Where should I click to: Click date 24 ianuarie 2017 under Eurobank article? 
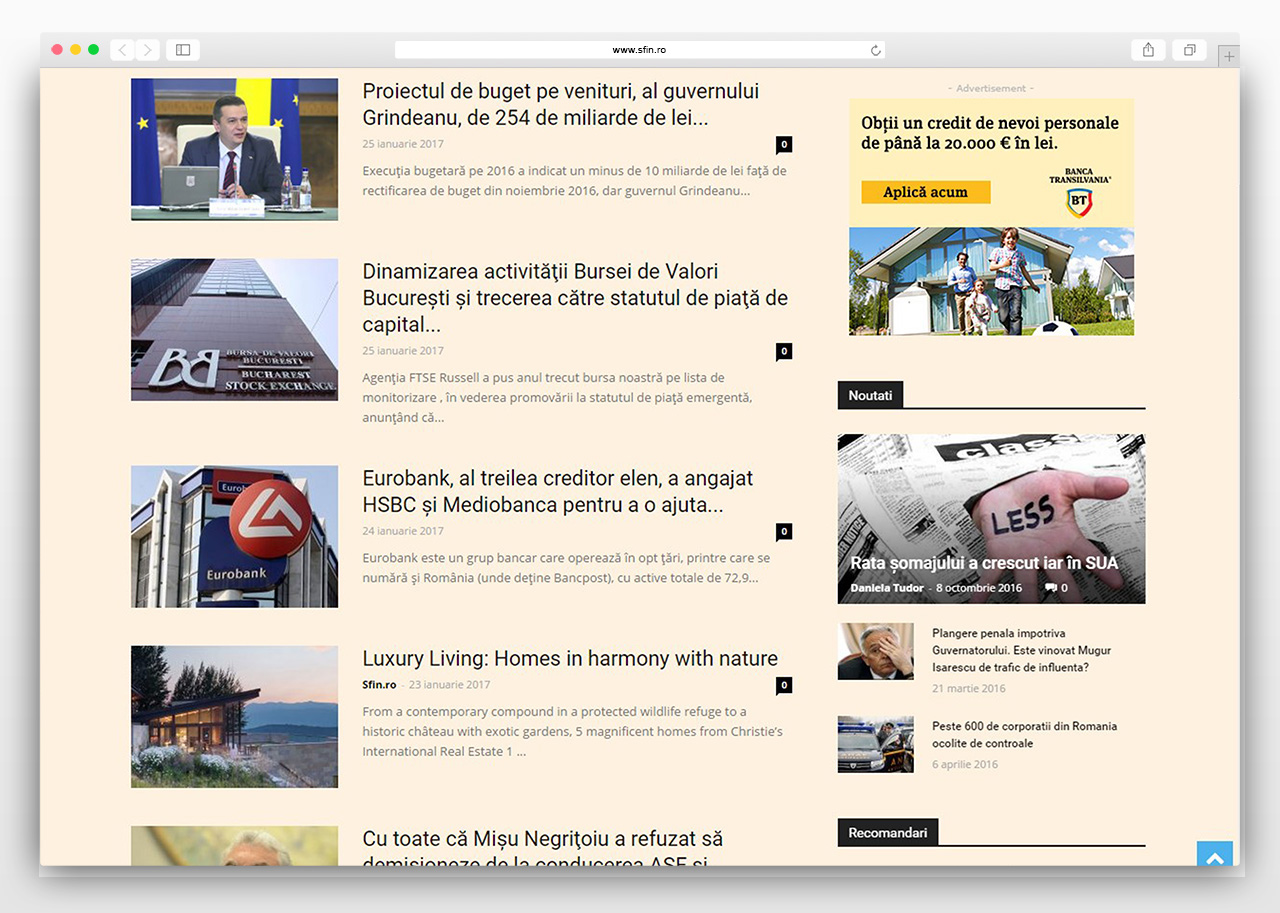pyautogui.click(x=403, y=531)
